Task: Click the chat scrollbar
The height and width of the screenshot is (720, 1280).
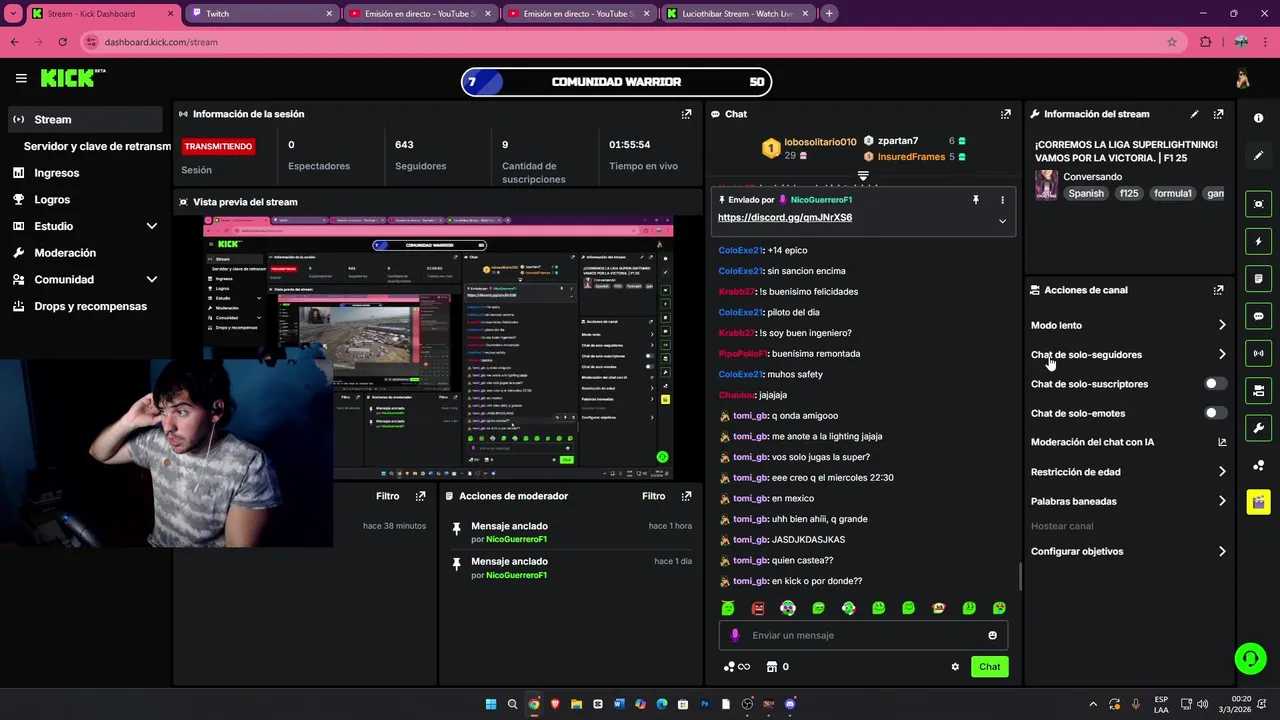Action: click(x=1019, y=577)
